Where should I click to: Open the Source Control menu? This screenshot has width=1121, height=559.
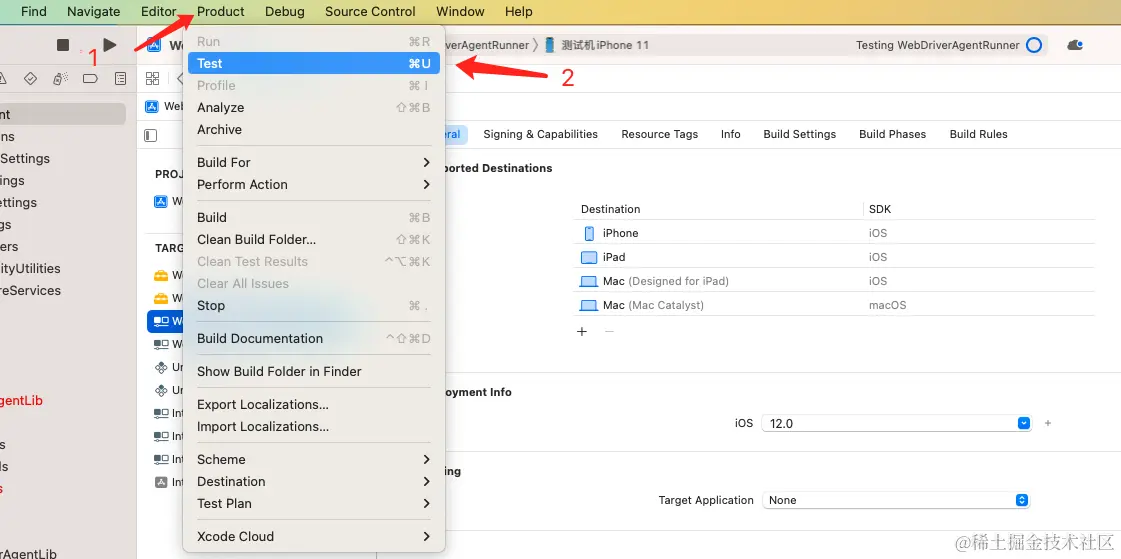click(x=370, y=11)
